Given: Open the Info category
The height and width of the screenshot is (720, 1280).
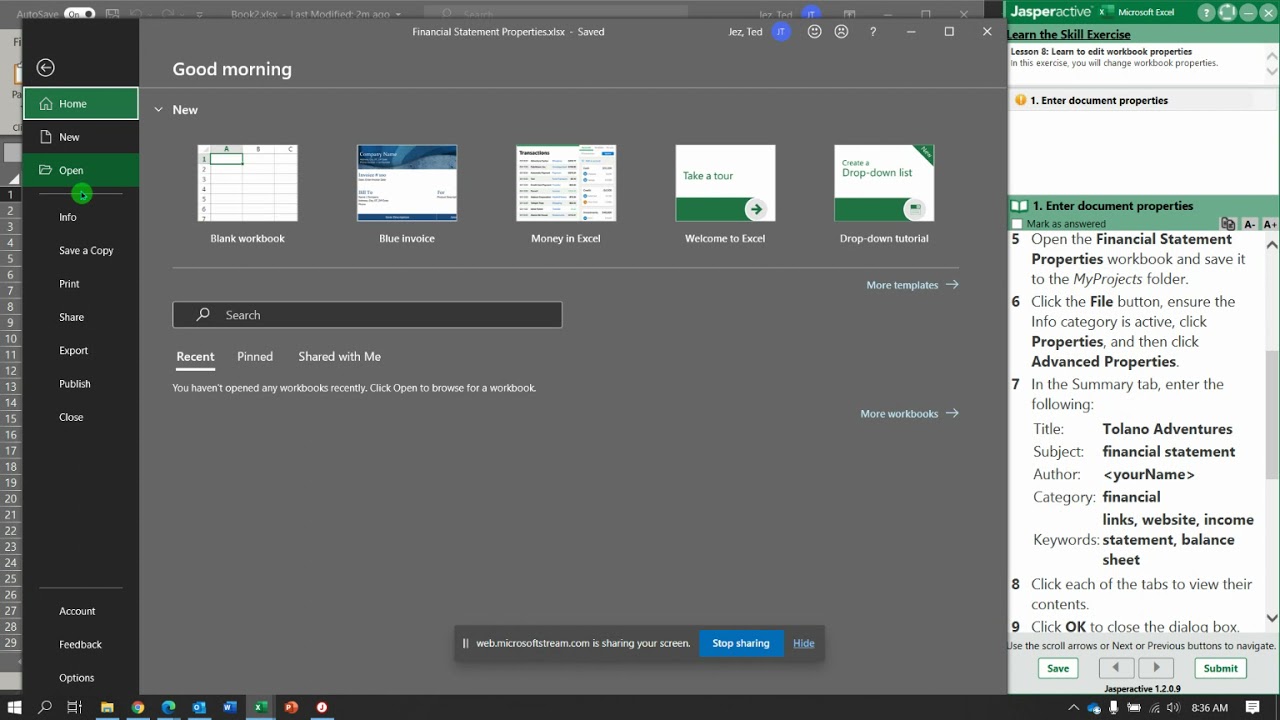Looking at the screenshot, I should pyautogui.click(x=81, y=217).
